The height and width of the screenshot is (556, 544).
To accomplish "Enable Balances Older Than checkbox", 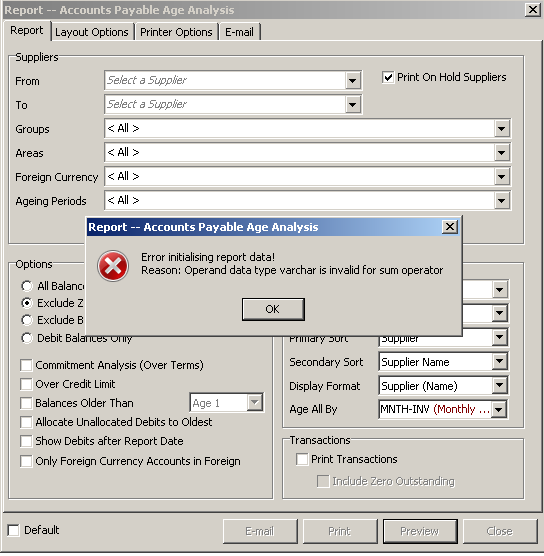I will coord(26,403).
